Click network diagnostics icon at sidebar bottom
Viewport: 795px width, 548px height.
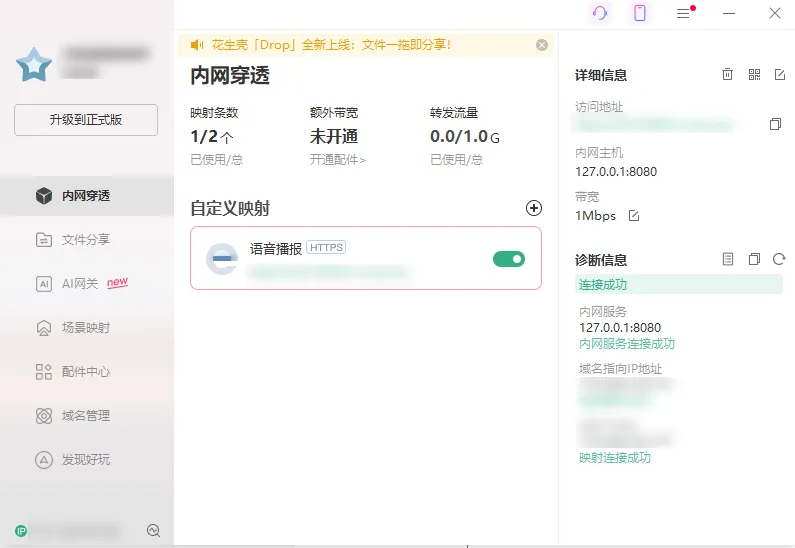coord(153,531)
